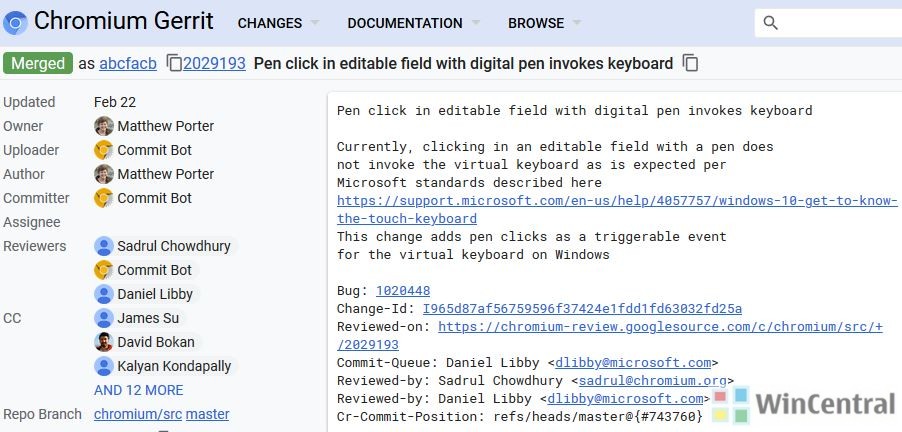
Task: Click Matthew Porter owner avatar
Action: (103, 126)
